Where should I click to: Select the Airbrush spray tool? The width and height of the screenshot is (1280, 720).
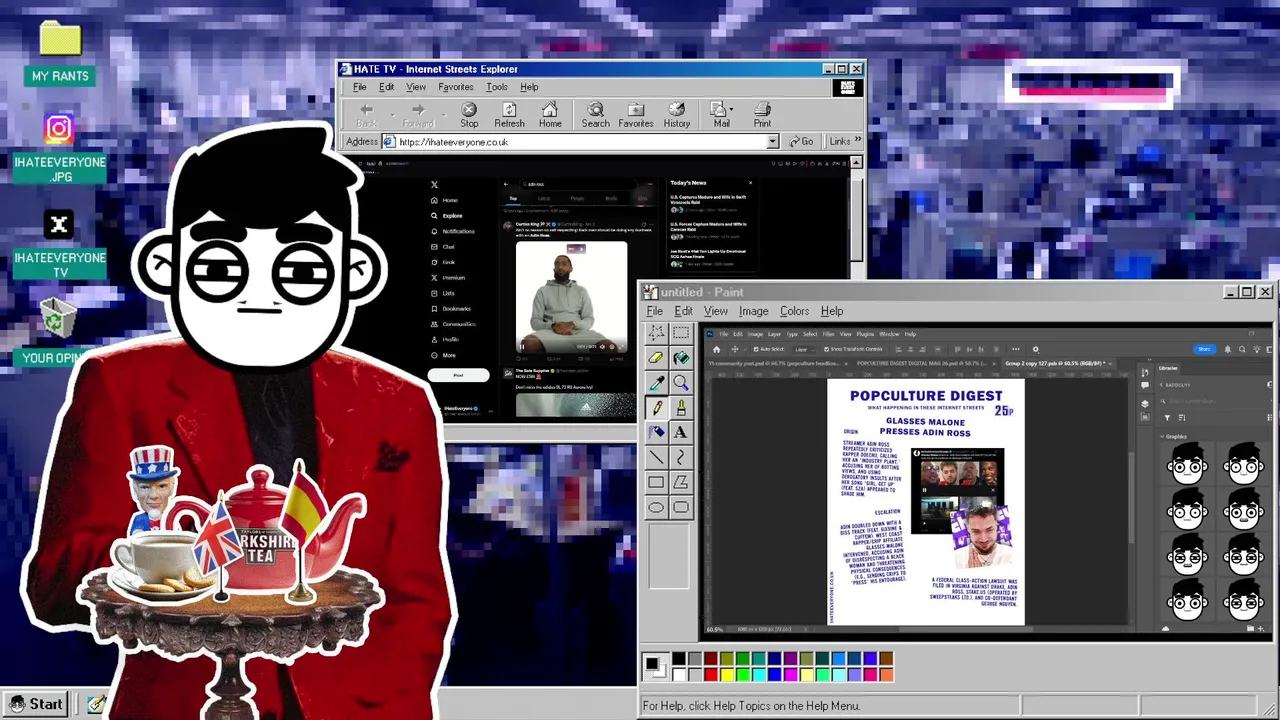656,432
